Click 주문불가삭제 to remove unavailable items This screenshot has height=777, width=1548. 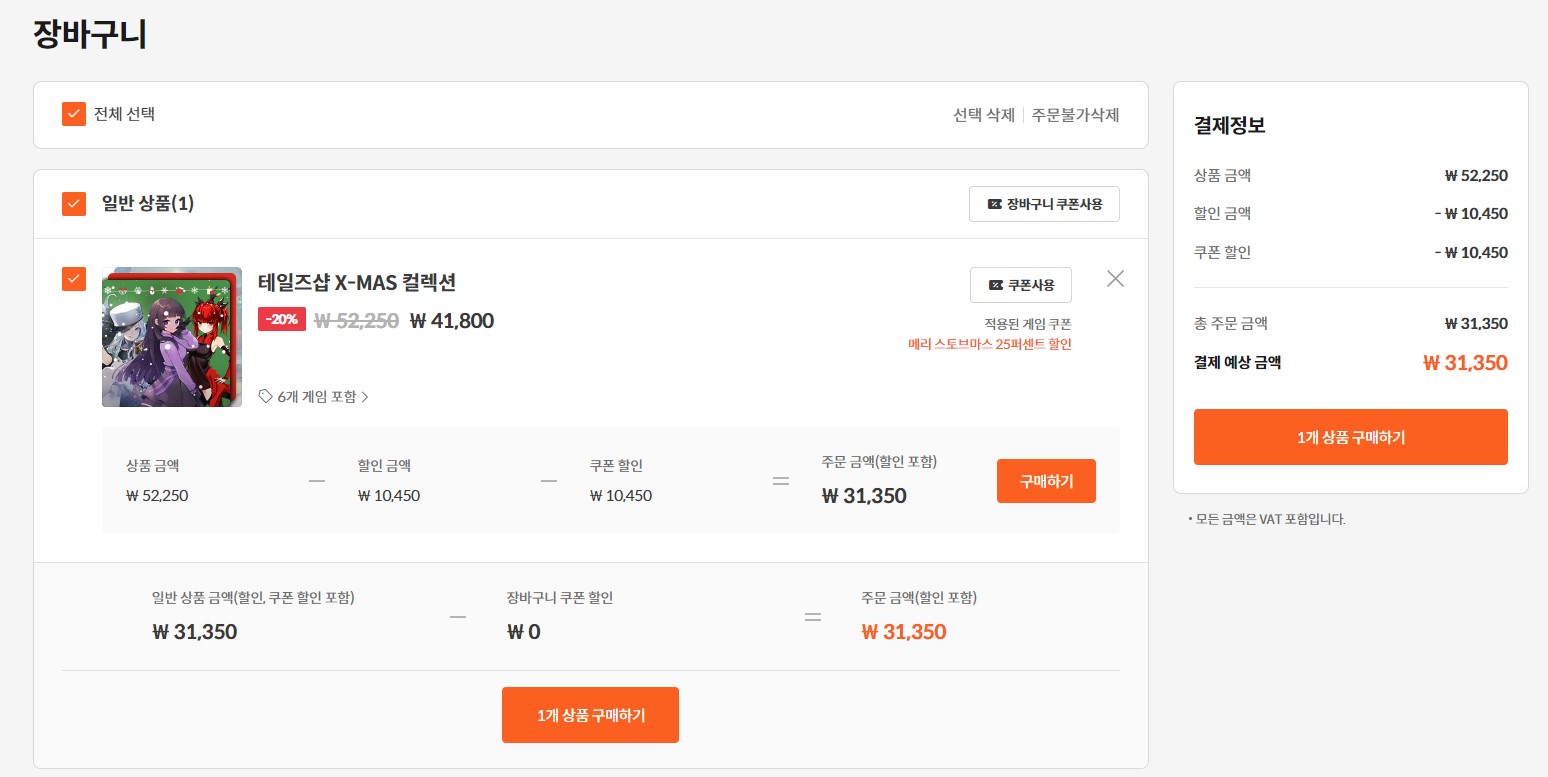point(1075,115)
